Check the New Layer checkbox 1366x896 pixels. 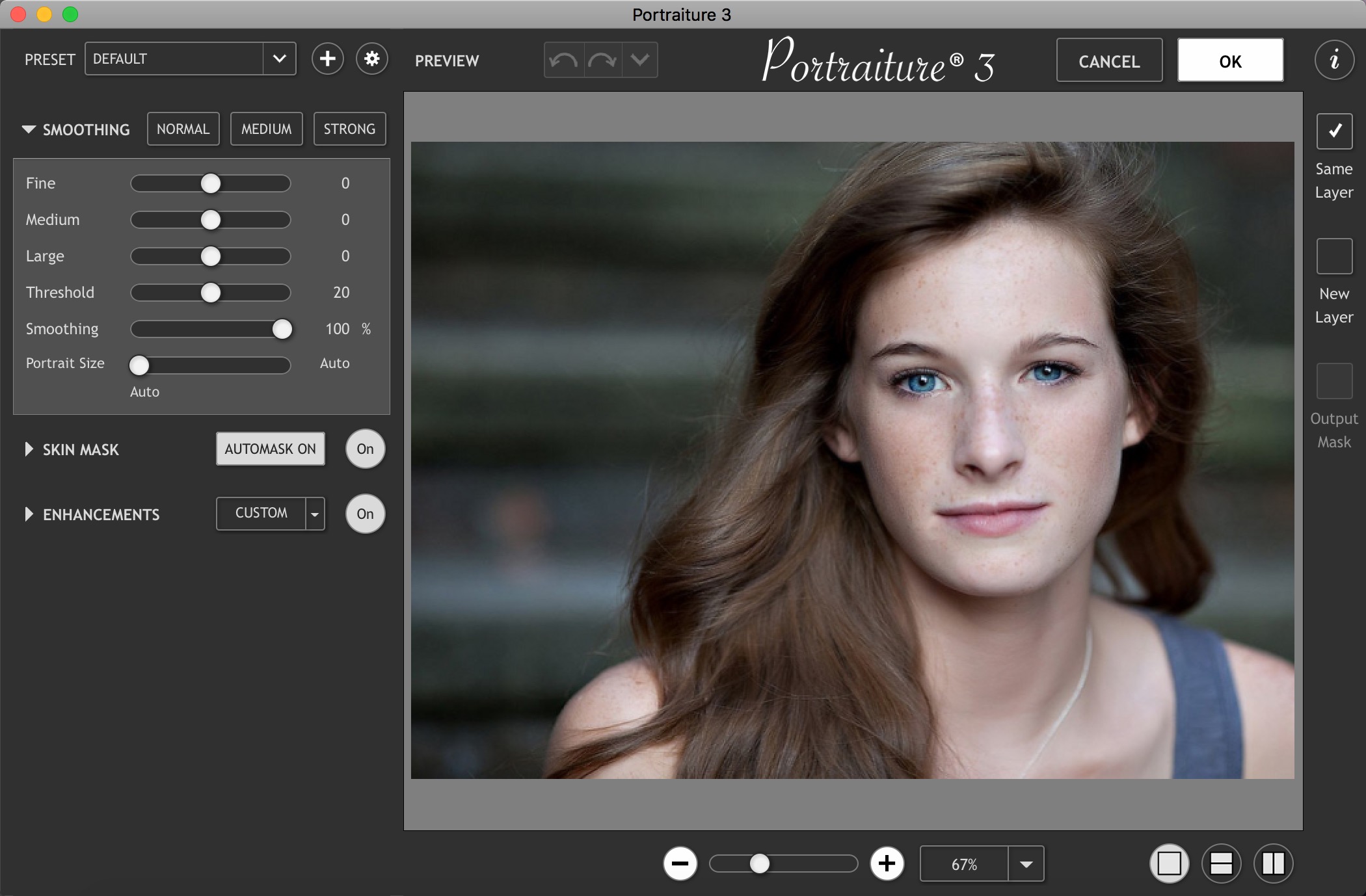(x=1334, y=256)
